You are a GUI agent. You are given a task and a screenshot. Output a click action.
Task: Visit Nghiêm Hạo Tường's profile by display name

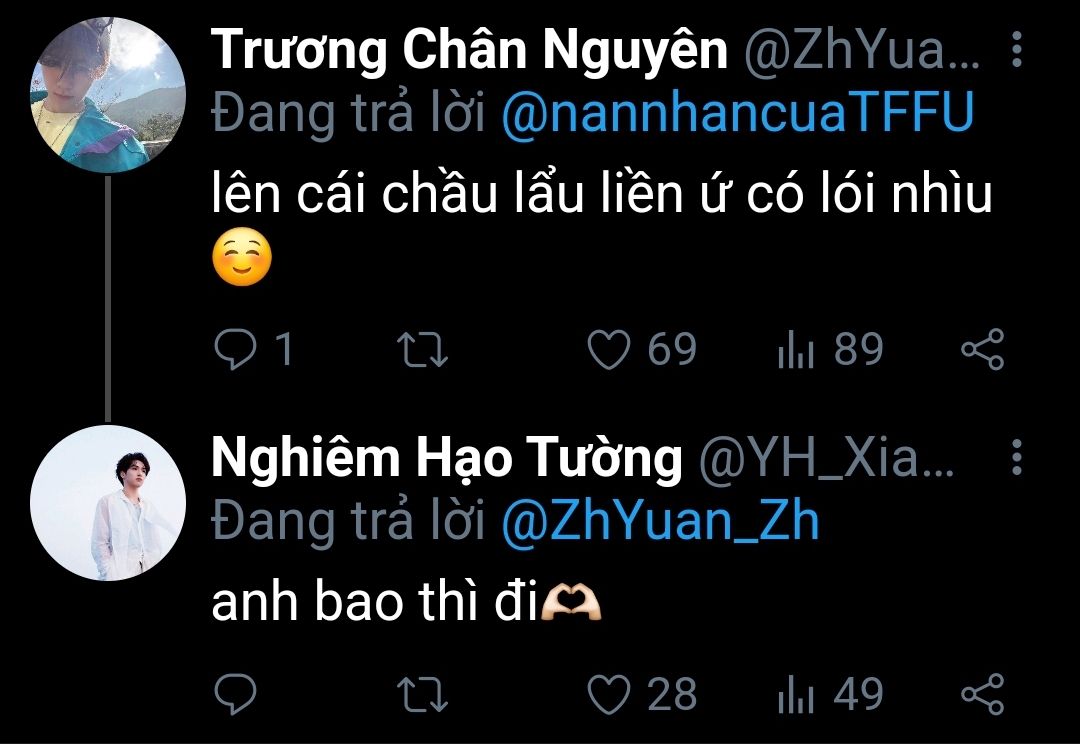[447, 459]
